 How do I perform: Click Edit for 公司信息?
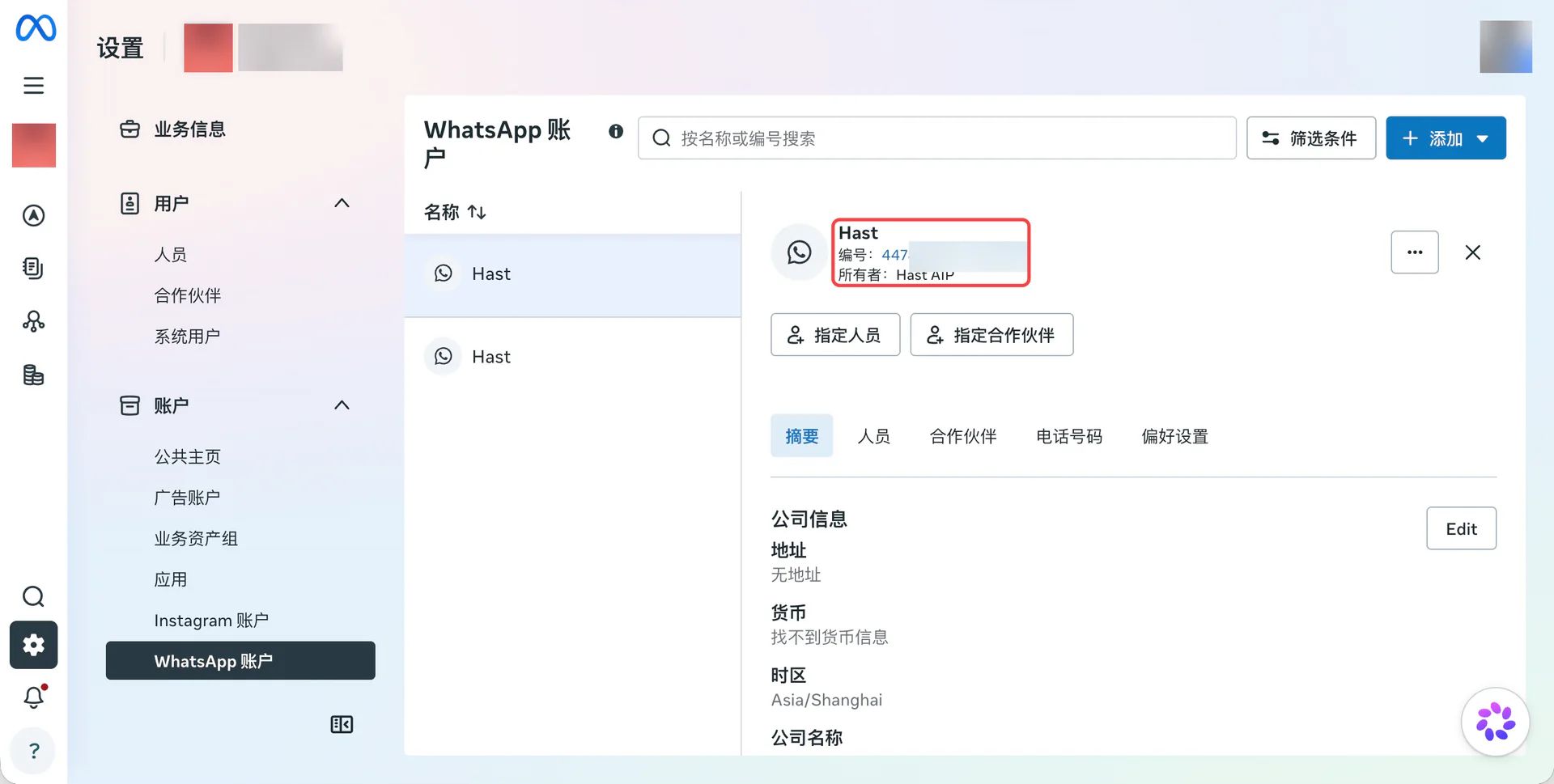coord(1461,528)
